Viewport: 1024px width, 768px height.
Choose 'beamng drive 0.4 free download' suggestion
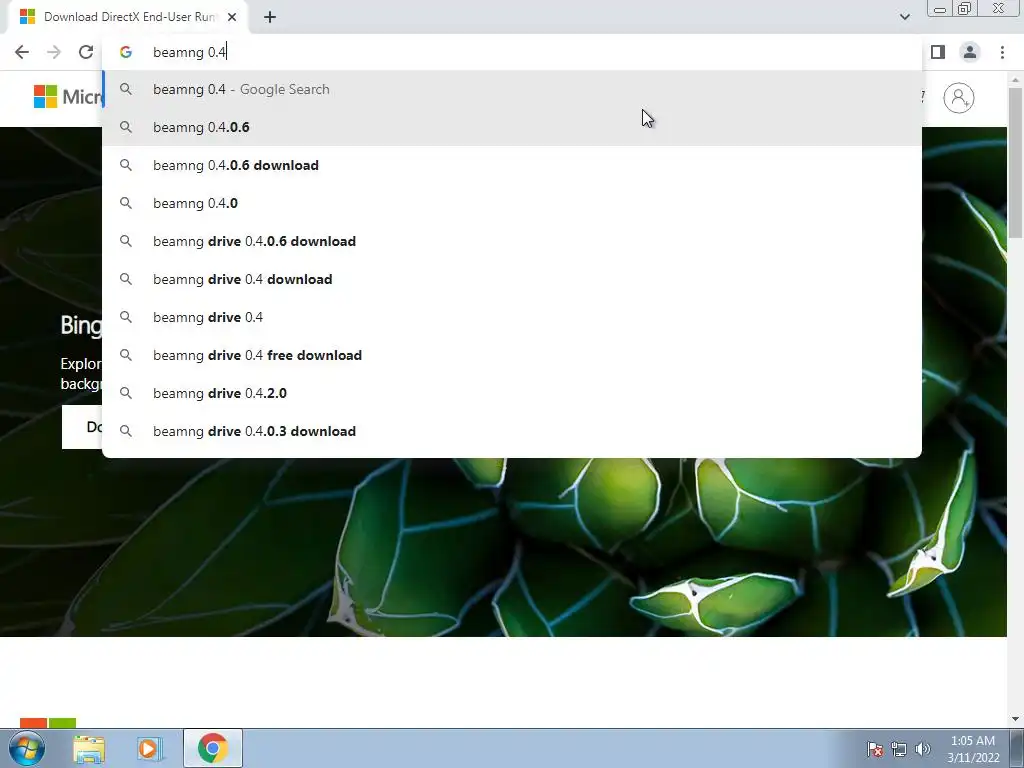click(512, 355)
